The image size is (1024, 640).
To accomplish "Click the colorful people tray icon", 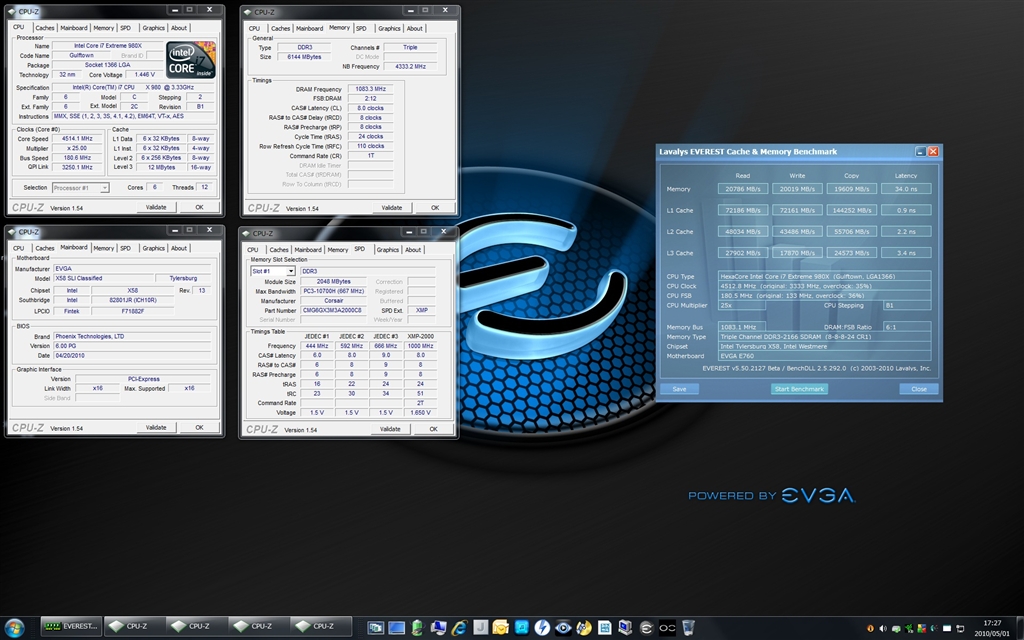I will [x=921, y=628].
